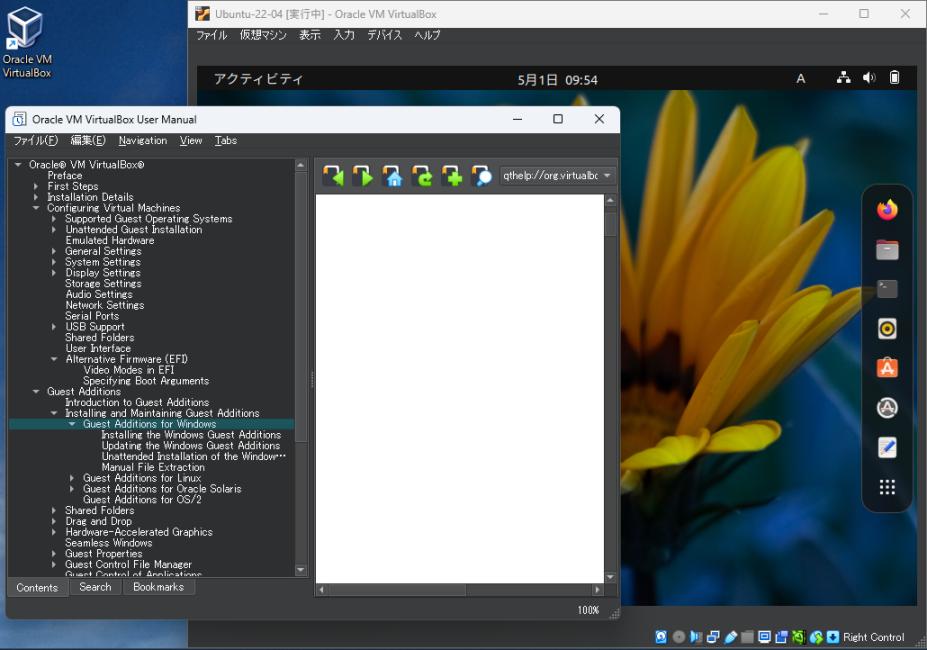Expand the First Steps tree node
The image size is (927, 650).
tap(36, 186)
